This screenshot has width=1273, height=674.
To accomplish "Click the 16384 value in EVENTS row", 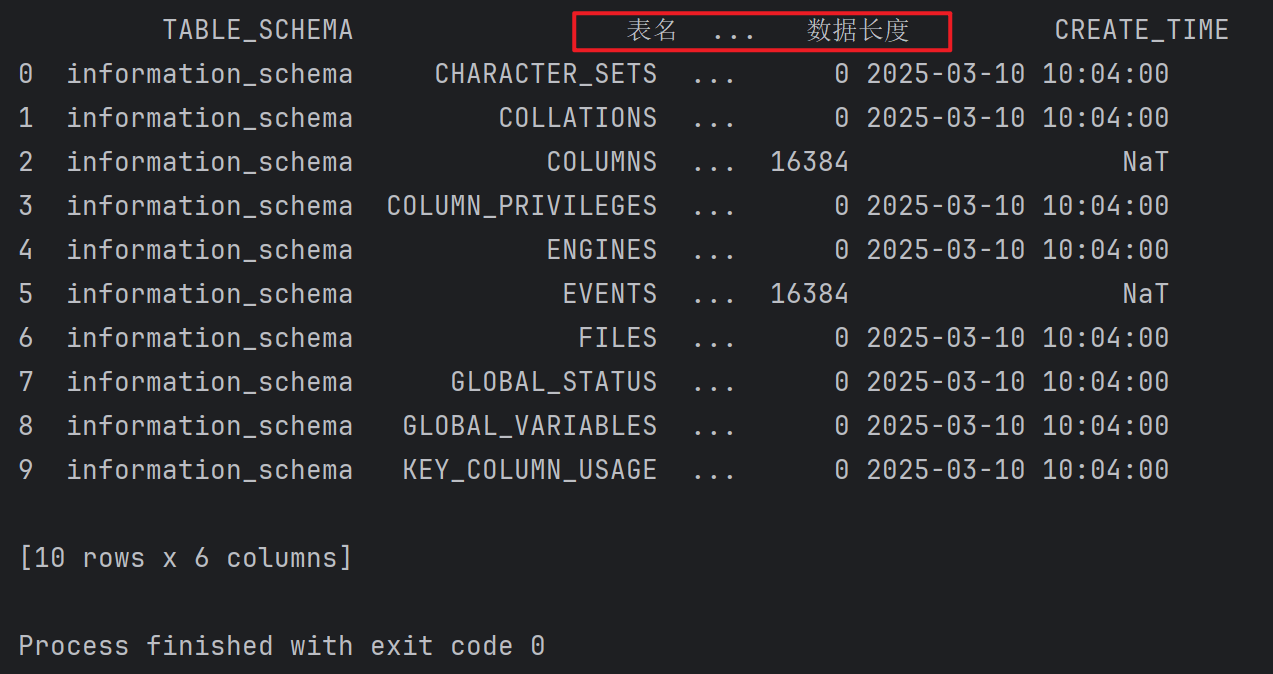I will (810, 294).
